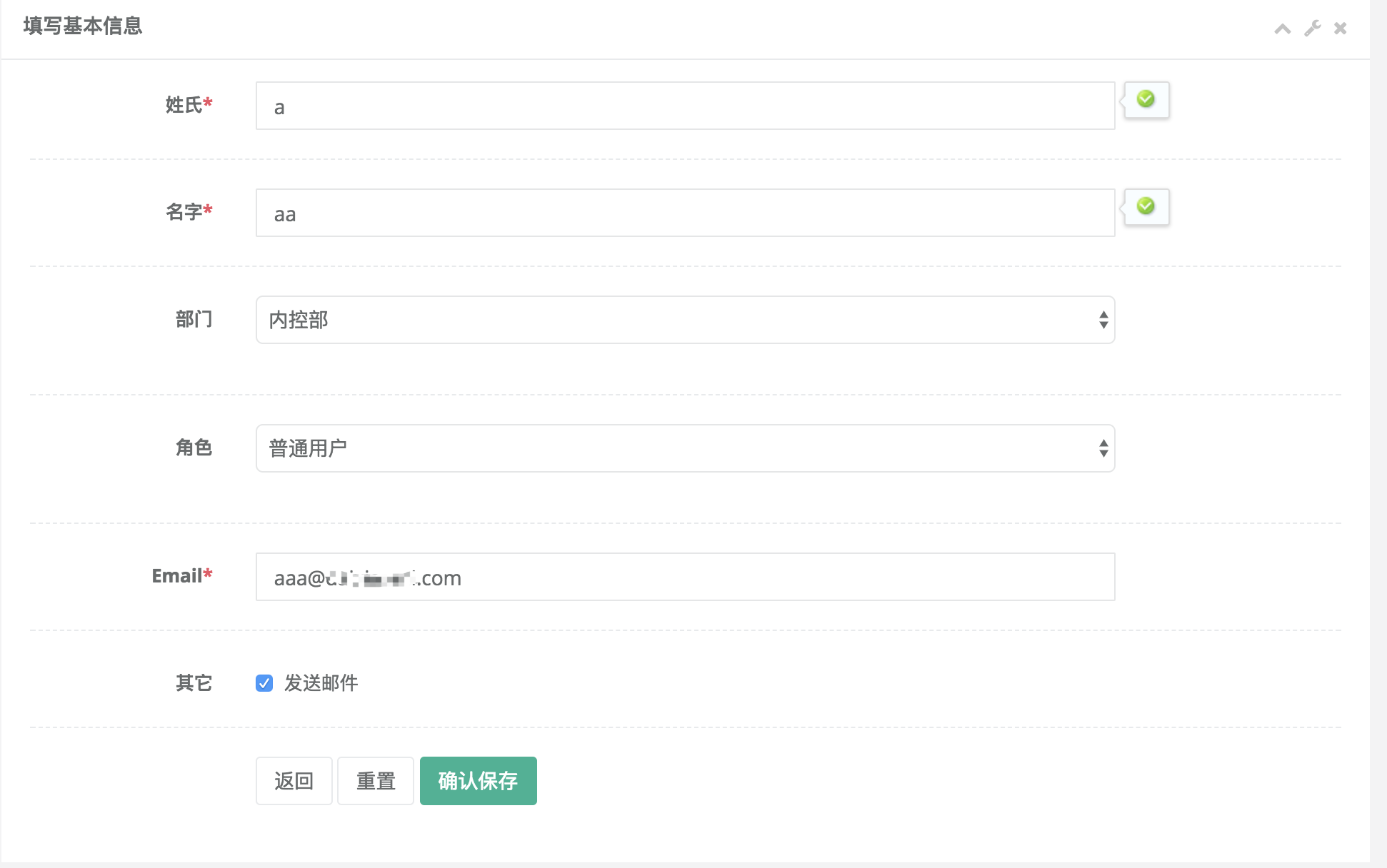1387x868 pixels.
Task: Click the 返回 button
Action: tap(294, 781)
